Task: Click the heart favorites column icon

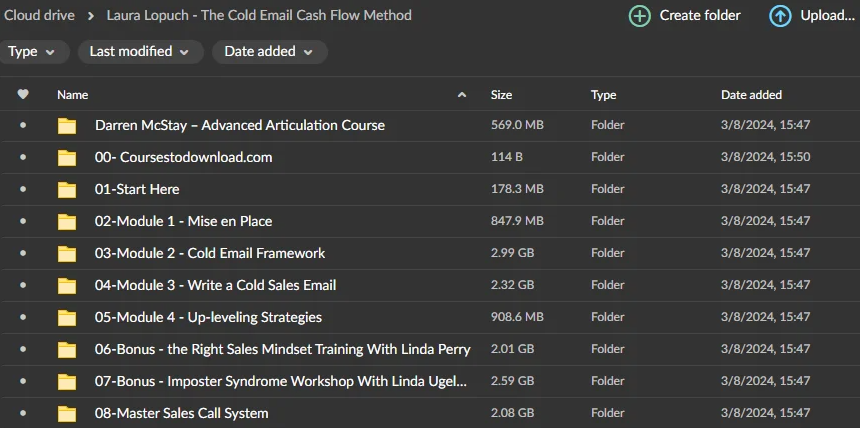Action: point(22,94)
